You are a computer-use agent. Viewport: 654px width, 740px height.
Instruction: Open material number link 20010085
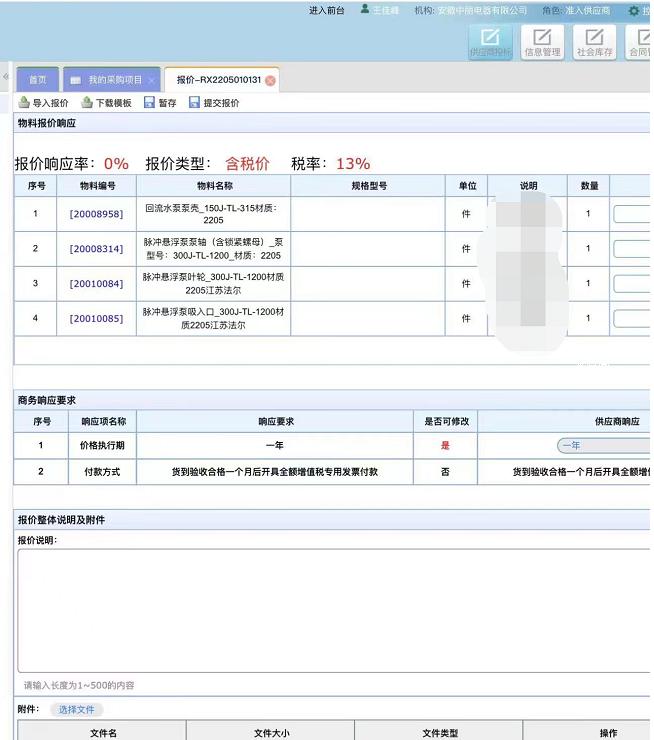click(x=96, y=319)
